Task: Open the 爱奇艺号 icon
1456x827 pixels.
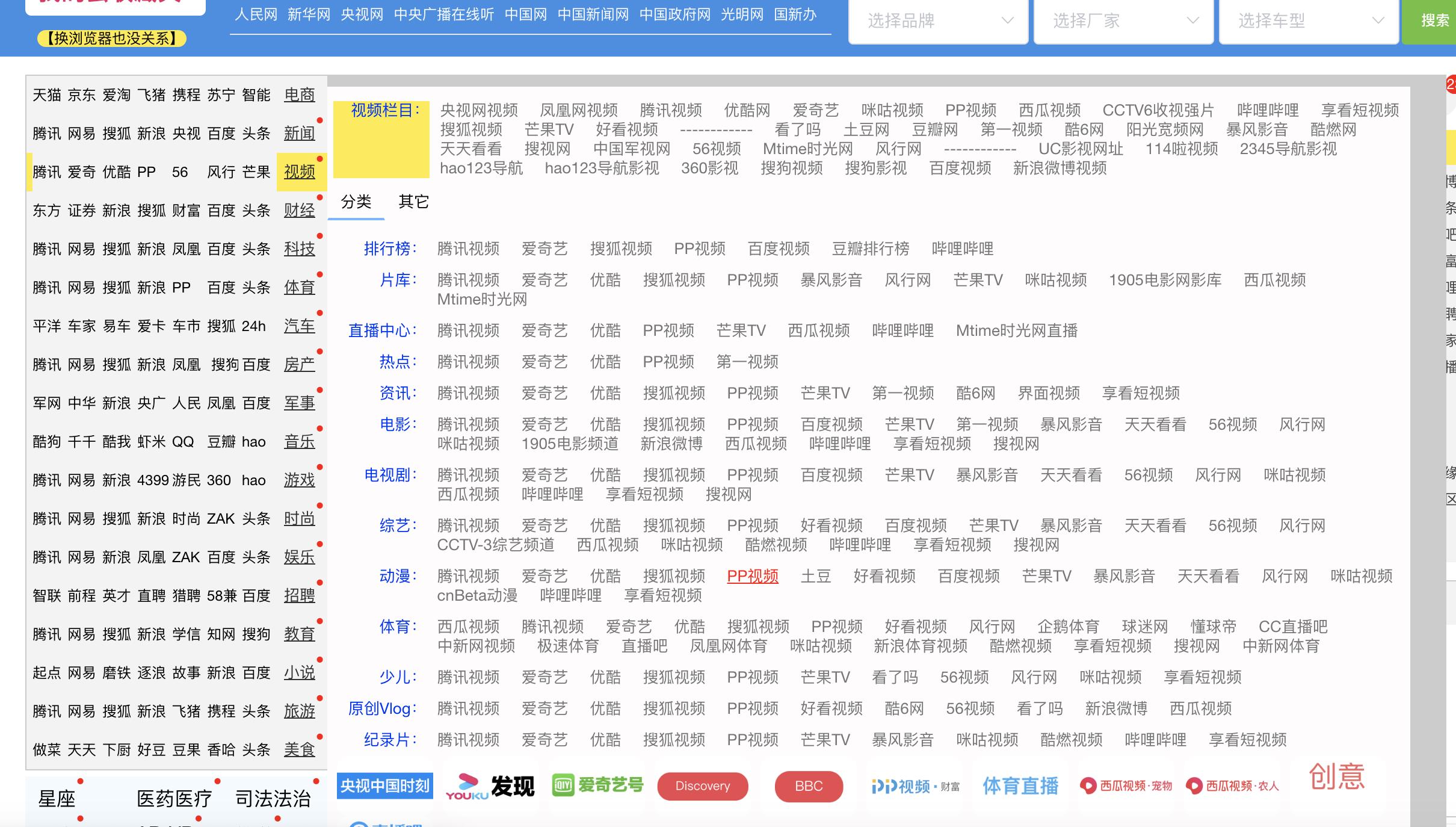Action: click(596, 785)
